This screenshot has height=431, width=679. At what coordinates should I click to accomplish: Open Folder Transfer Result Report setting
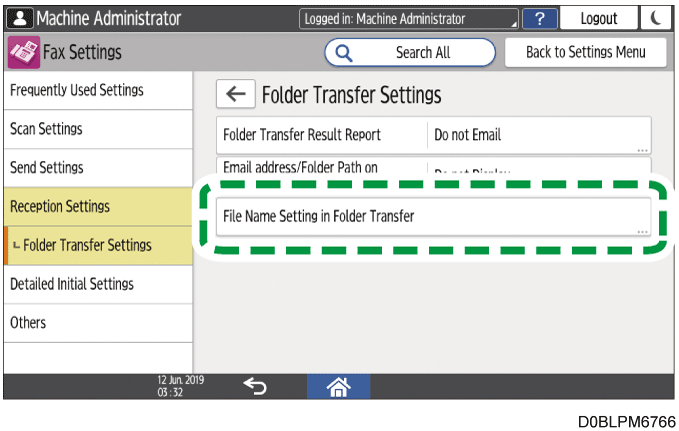click(x=434, y=135)
